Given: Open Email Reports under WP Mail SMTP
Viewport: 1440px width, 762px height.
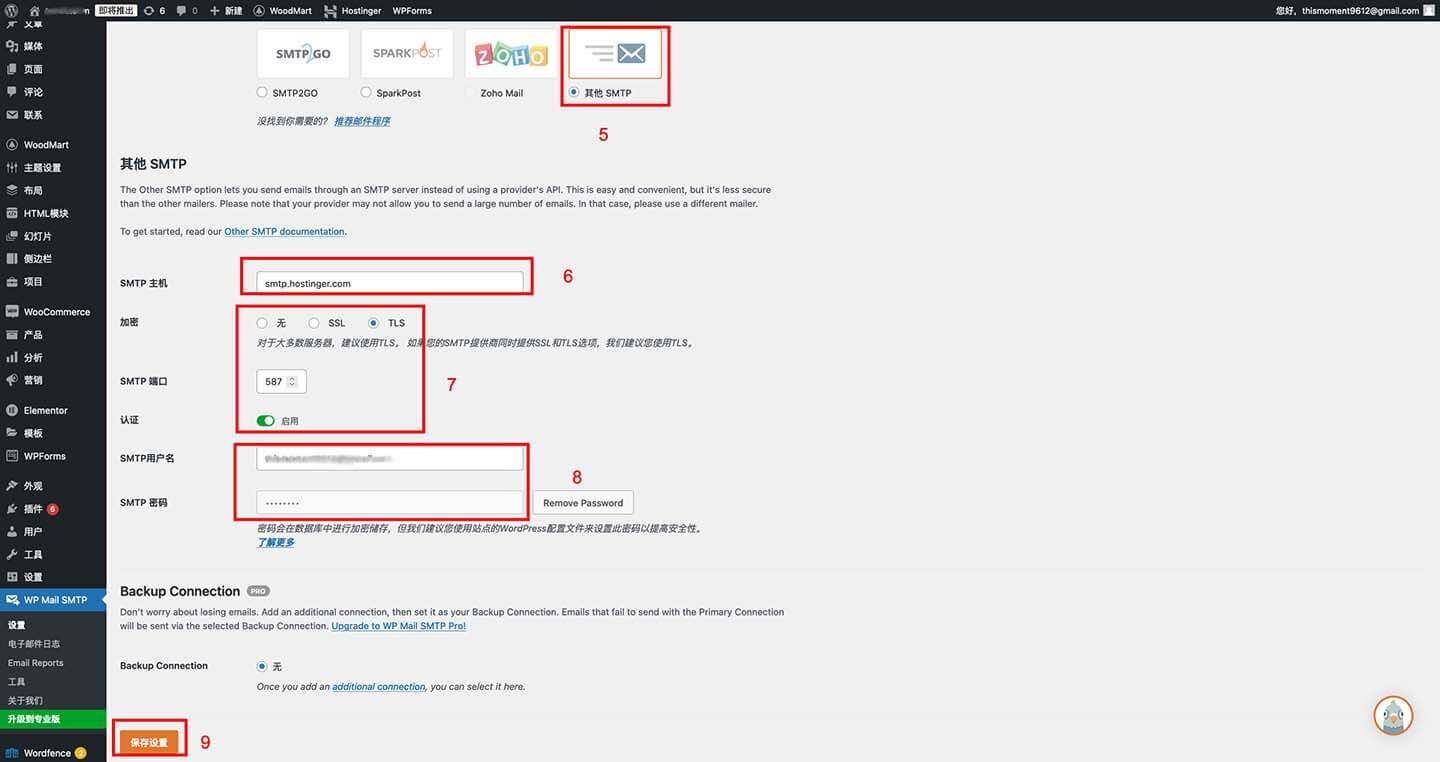Looking at the screenshot, I should click(34, 662).
